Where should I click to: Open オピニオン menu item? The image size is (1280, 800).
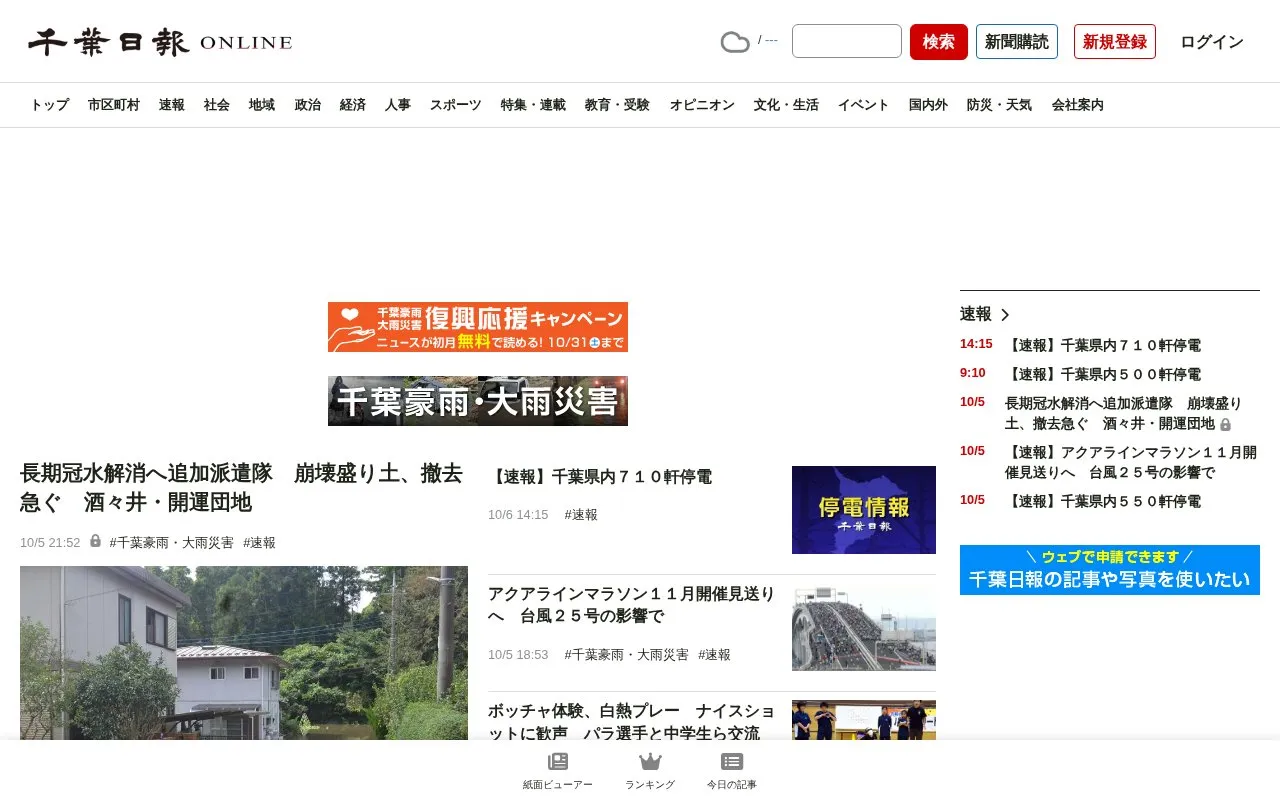pyautogui.click(x=702, y=105)
